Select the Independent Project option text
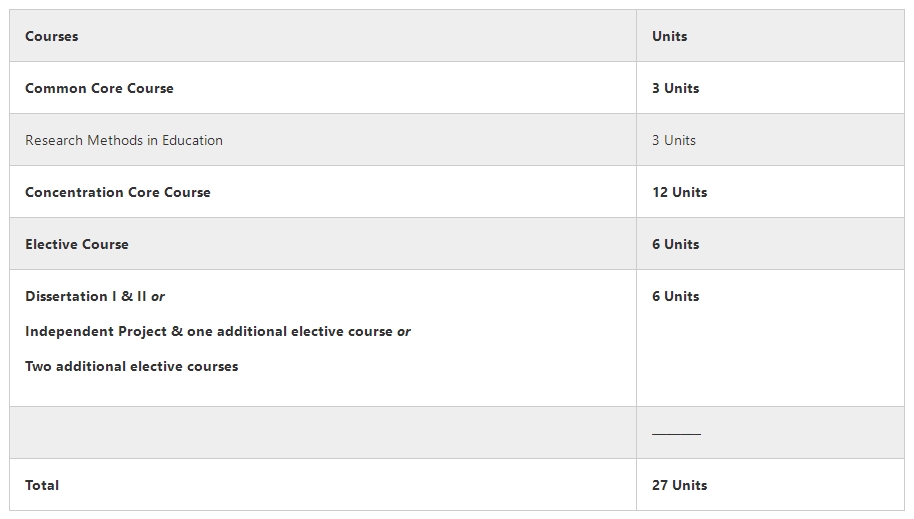This screenshot has width=914, height=519. [209, 331]
